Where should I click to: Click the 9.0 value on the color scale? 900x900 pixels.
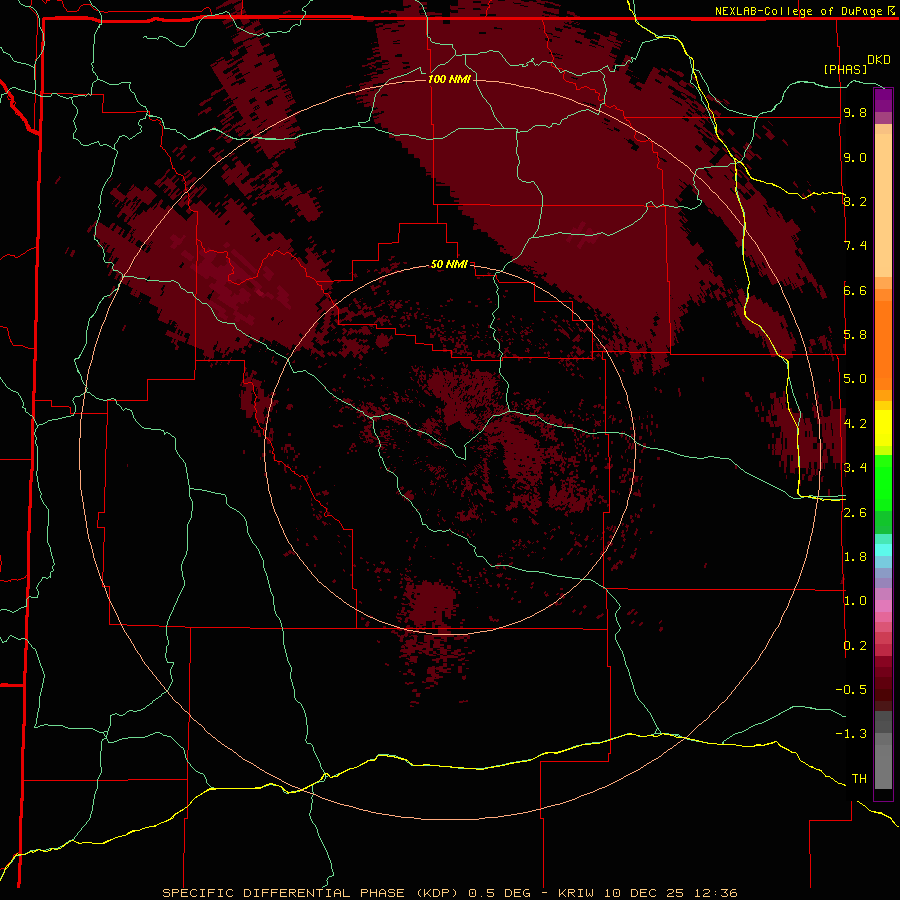(x=855, y=157)
